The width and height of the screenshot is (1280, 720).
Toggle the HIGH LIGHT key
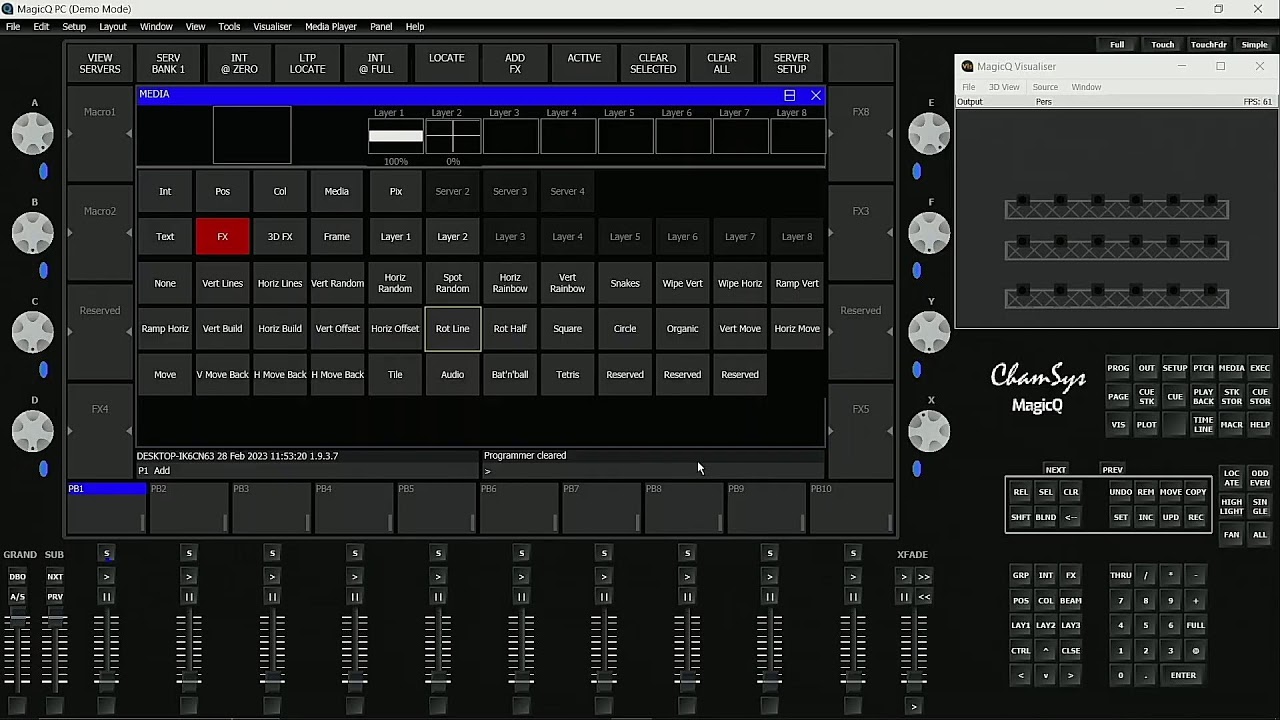tap(1231, 507)
